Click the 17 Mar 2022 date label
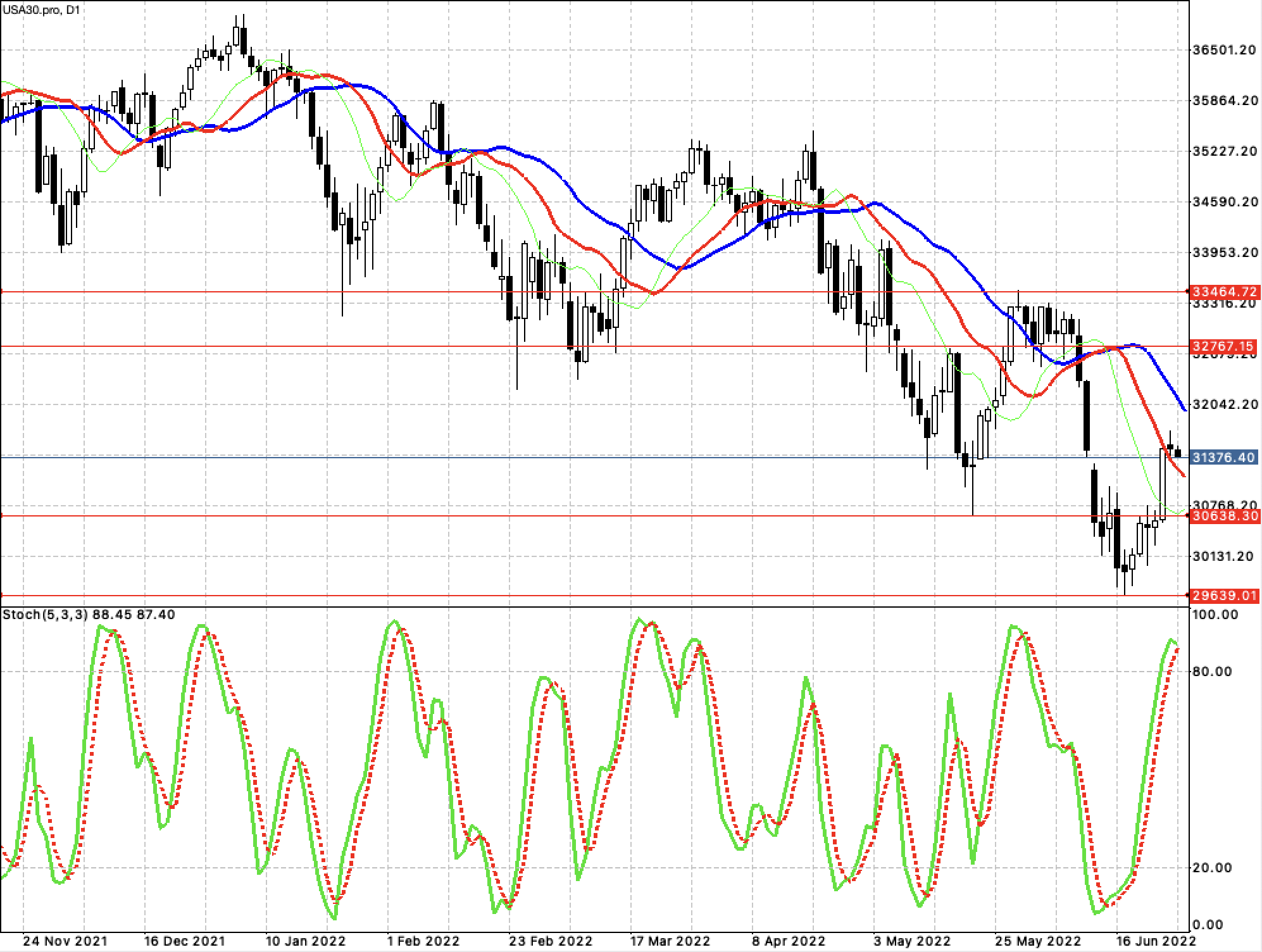1262x952 pixels. click(670, 941)
